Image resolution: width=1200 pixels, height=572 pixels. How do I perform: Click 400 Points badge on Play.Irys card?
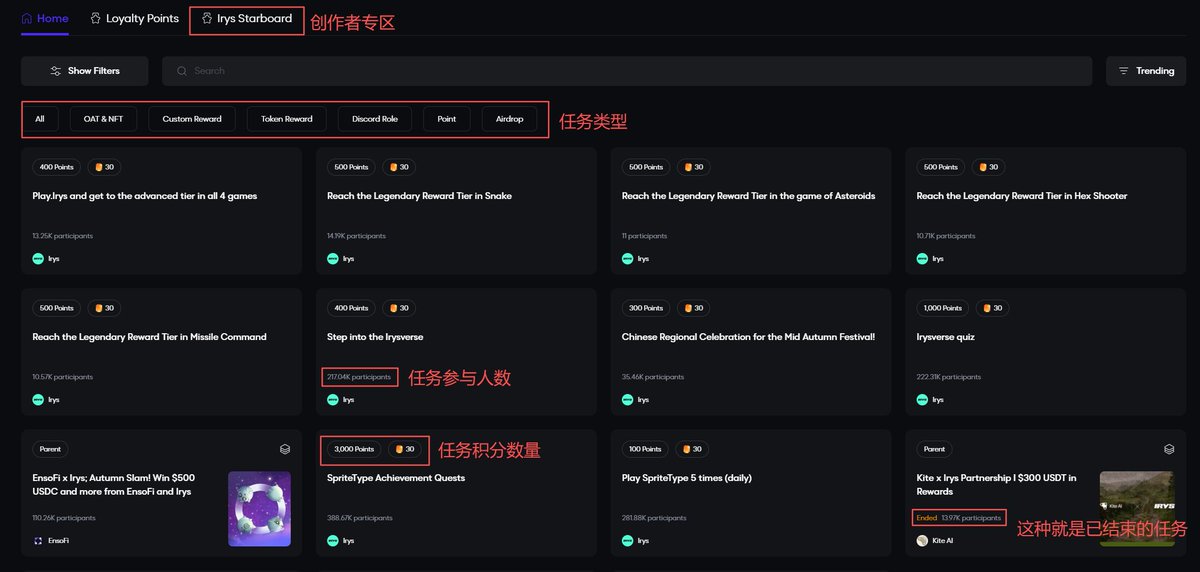pyautogui.click(x=57, y=167)
